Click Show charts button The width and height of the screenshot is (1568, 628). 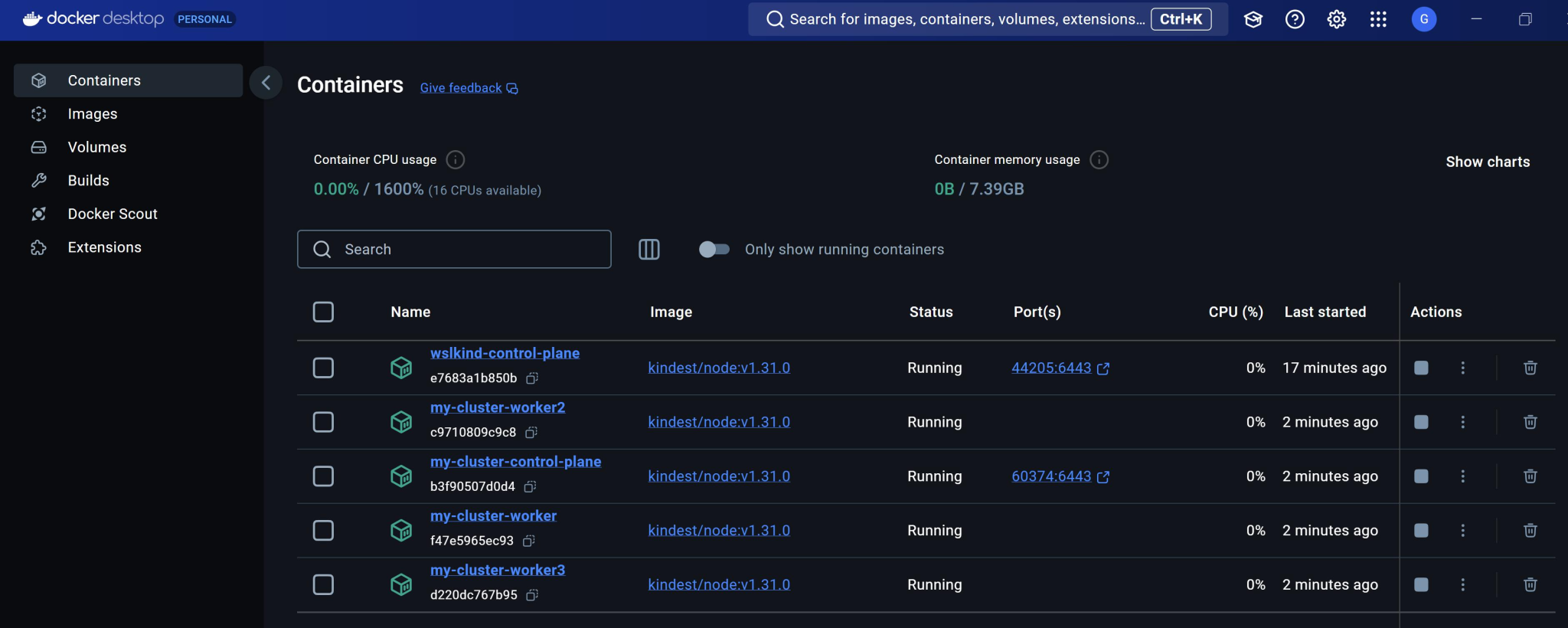(x=1487, y=162)
